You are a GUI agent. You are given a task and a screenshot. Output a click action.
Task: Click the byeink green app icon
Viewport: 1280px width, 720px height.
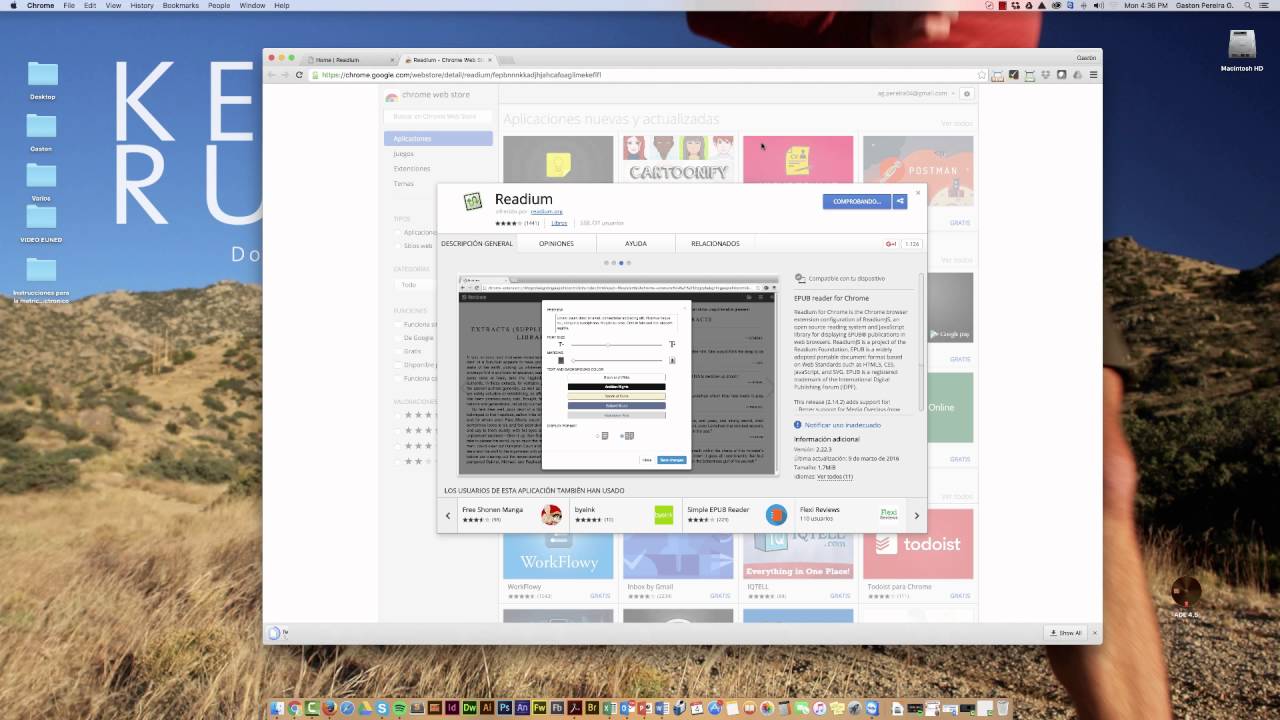coord(664,515)
